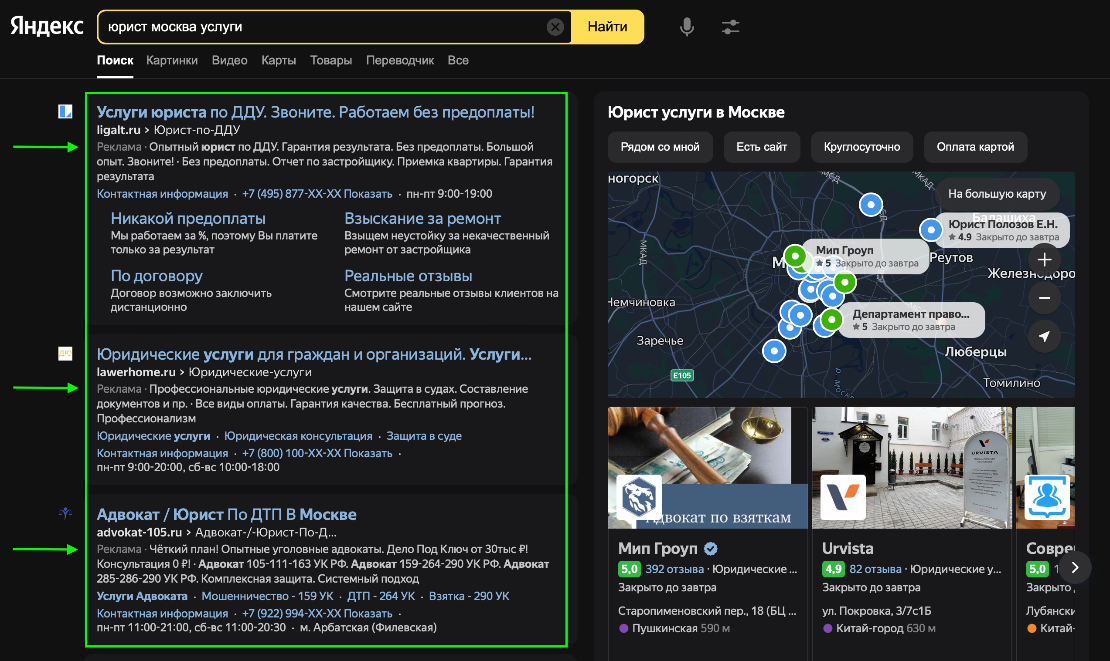The image size is (1110, 661).
Task: Open the Urvista organization photo card
Action: 911,467
